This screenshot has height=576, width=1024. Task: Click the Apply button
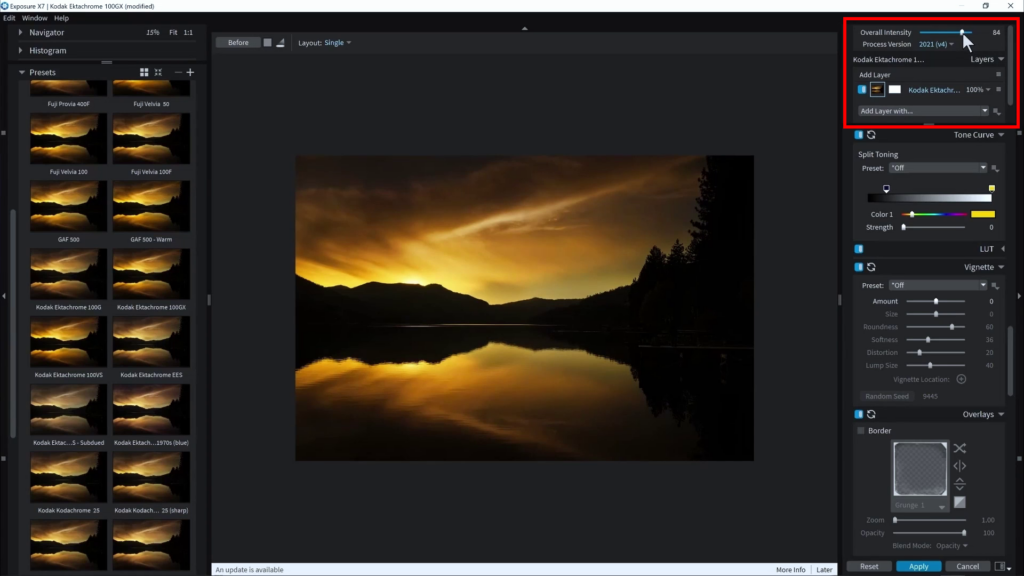click(x=918, y=566)
